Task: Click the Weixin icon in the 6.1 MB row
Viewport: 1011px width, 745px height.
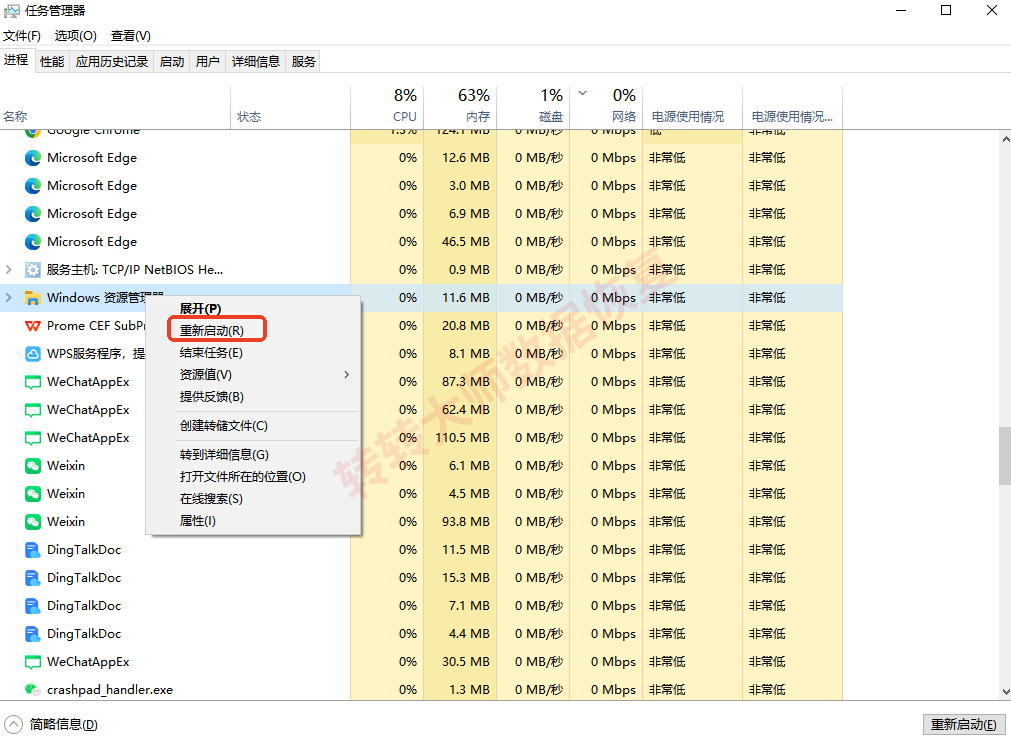Action: (x=33, y=466)
